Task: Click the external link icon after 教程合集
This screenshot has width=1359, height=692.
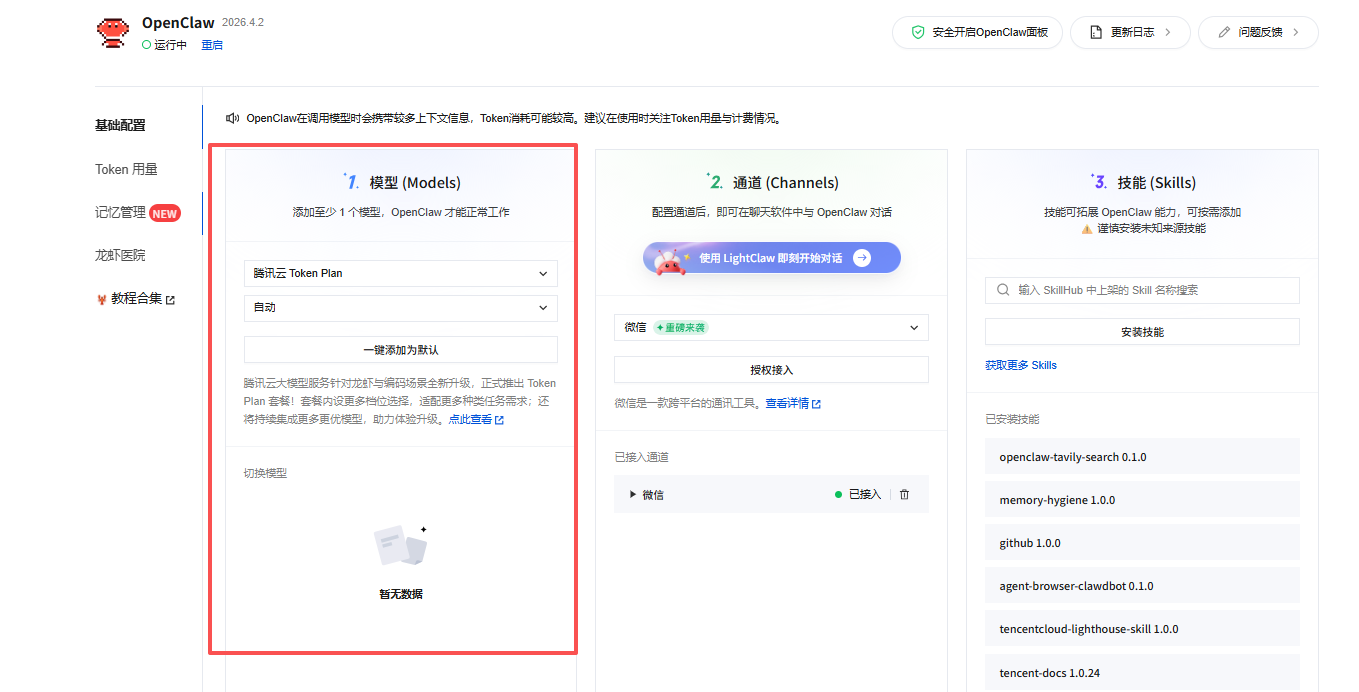Action: coord(170,300)
